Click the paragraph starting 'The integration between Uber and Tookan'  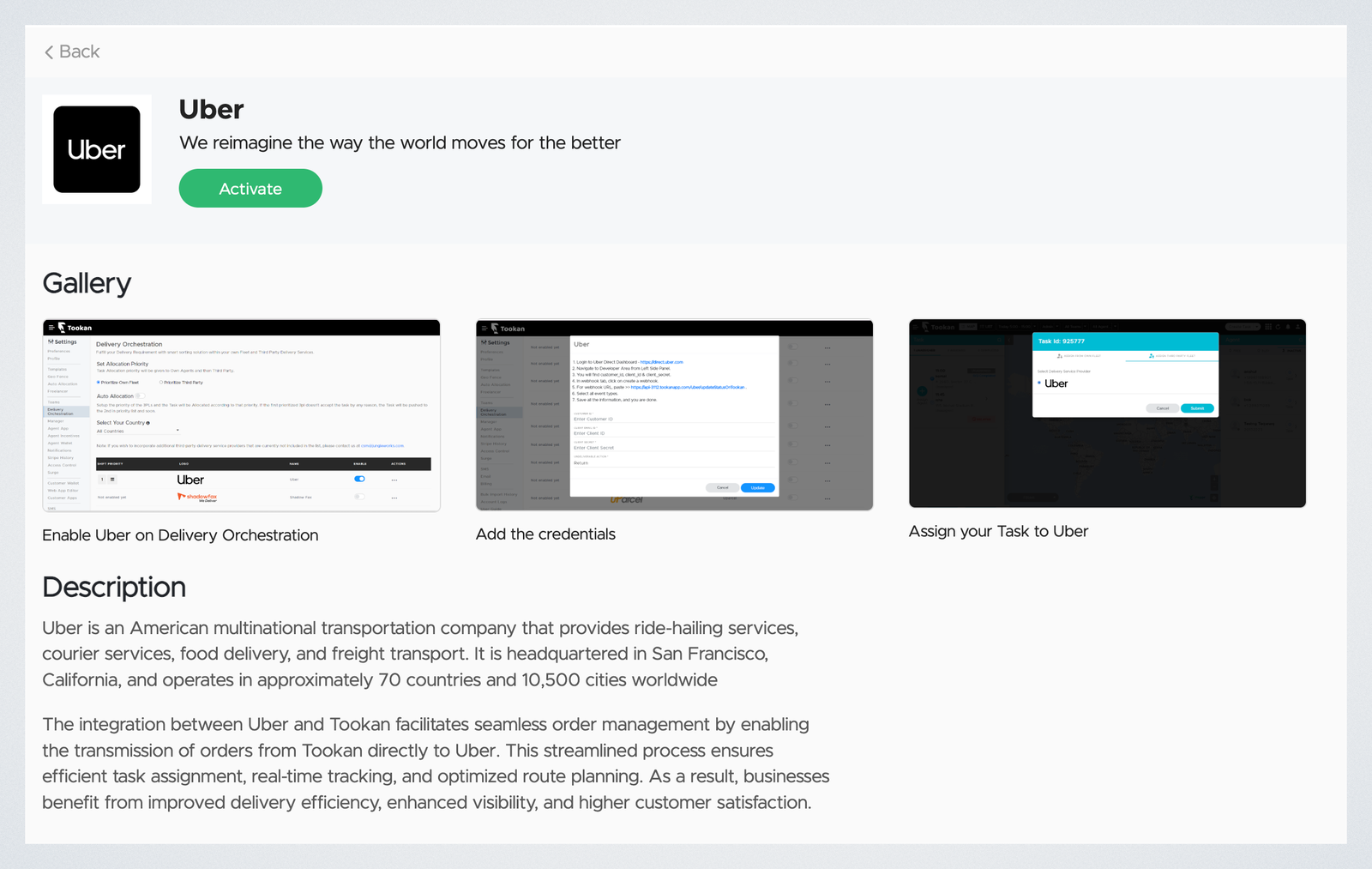tap(436, 763)
